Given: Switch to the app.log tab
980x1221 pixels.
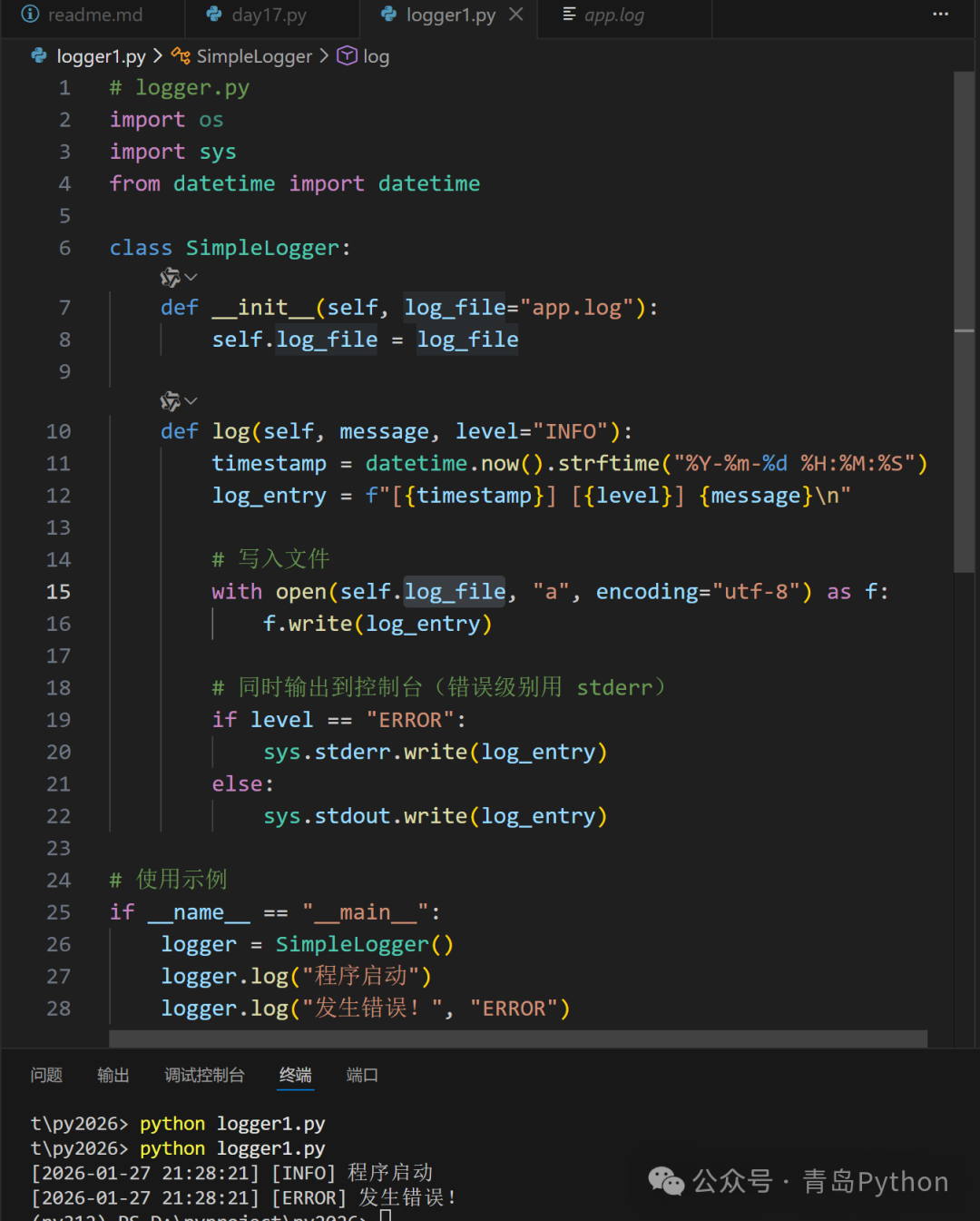Looking at the screenshot, I should coord(615,15).
